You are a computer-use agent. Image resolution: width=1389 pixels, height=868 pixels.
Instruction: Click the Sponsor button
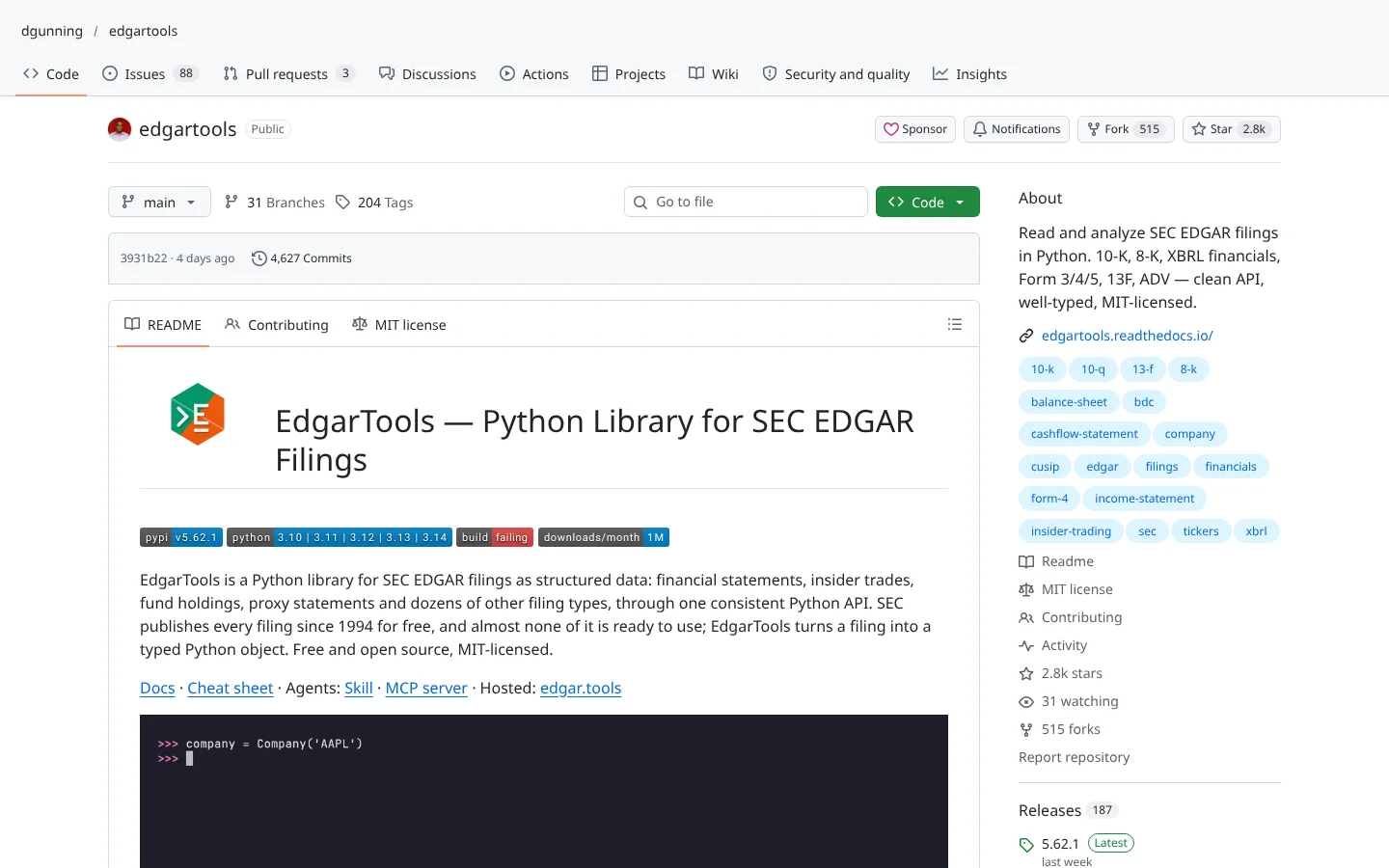[x=915, y=129]
